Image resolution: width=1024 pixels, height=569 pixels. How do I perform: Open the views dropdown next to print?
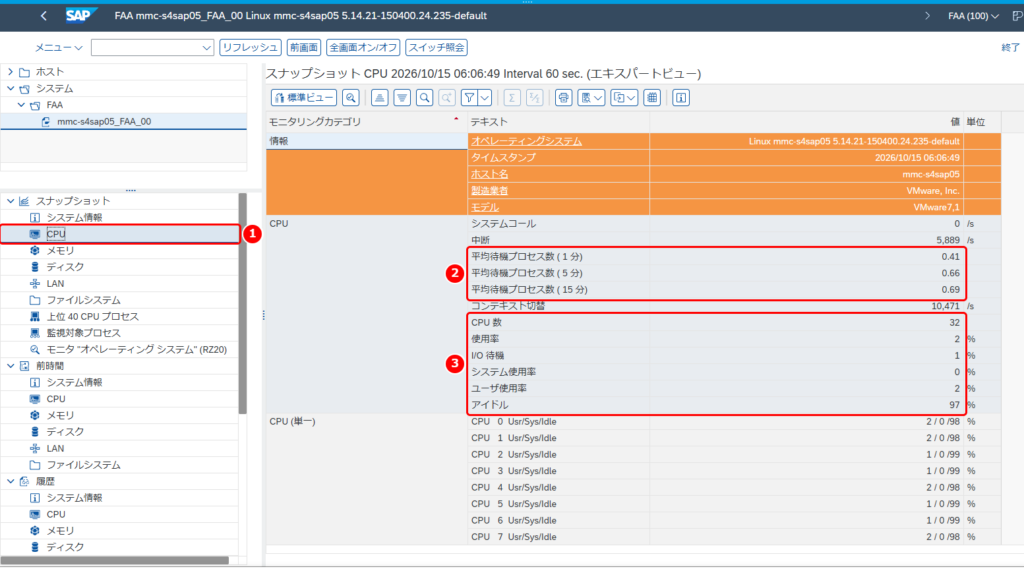click(591, 98)
